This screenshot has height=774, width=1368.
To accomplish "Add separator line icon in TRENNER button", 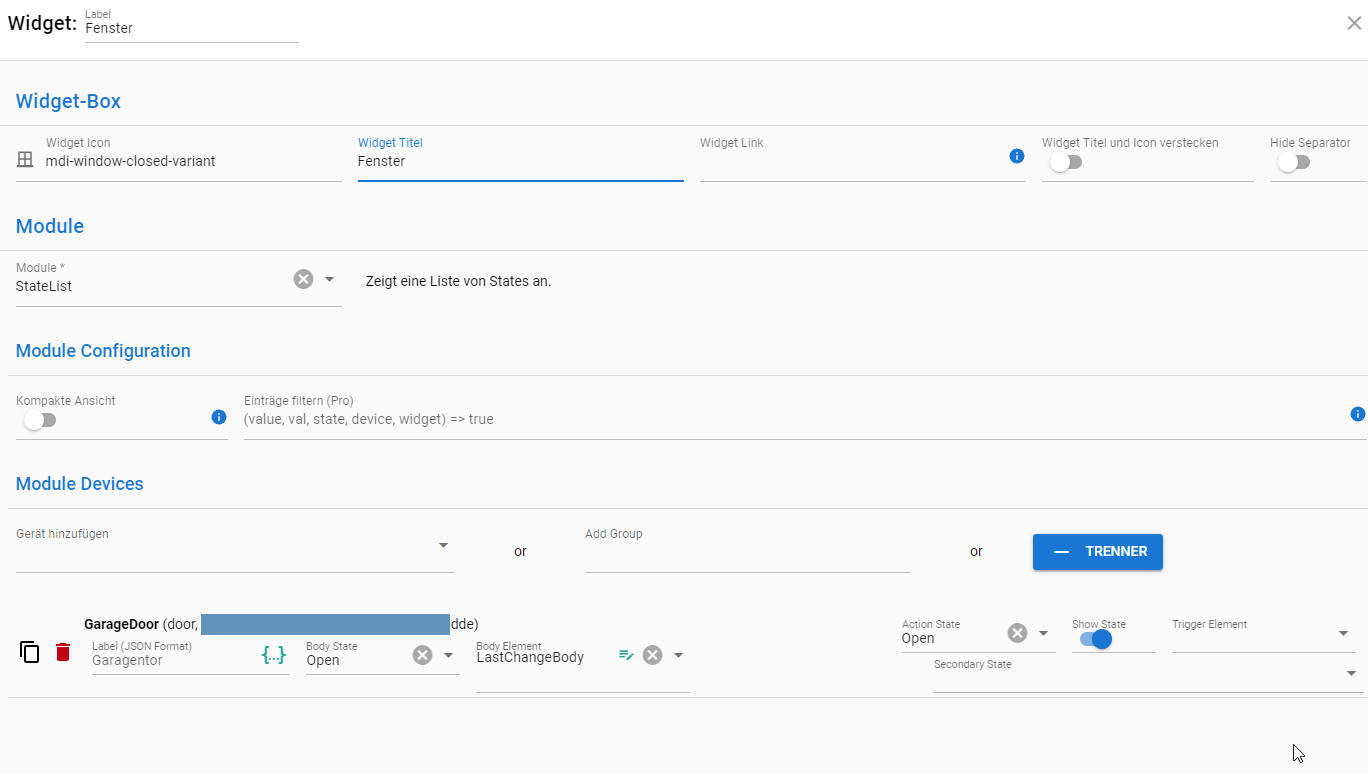I will (x=1062, y=552).
